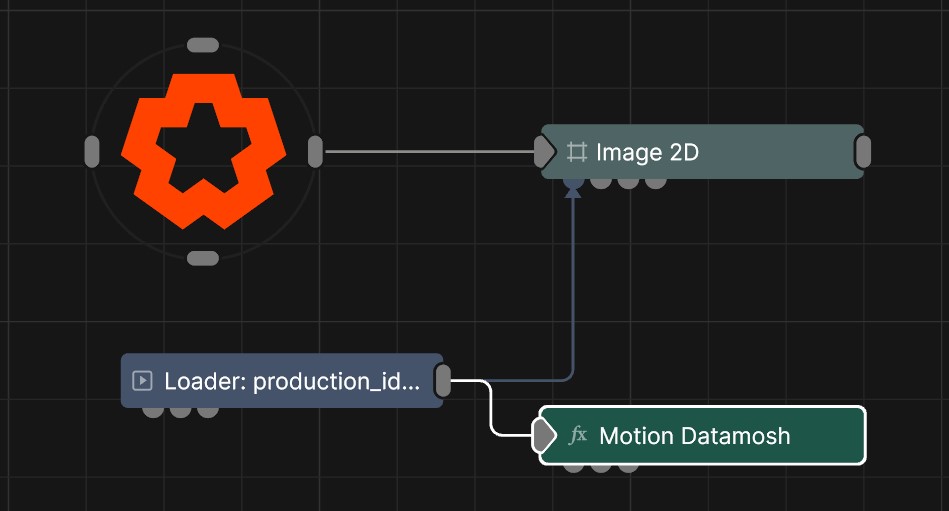Screen dimensions: 949x511
Task: Click the Image 2D right output port
Action: coord(863,152)
